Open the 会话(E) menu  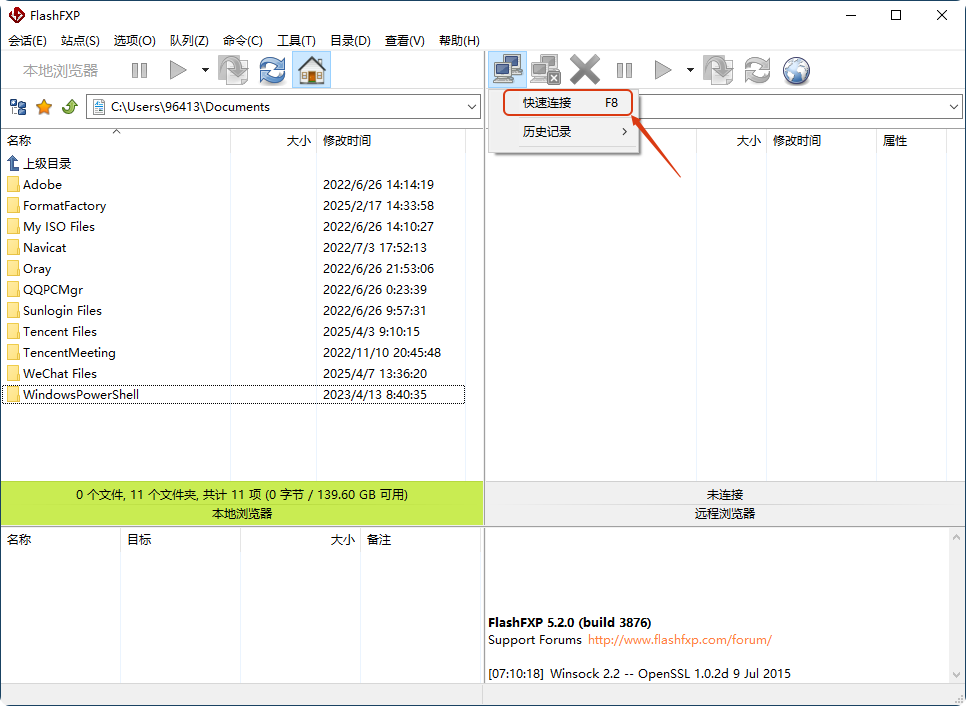(28, 41)
